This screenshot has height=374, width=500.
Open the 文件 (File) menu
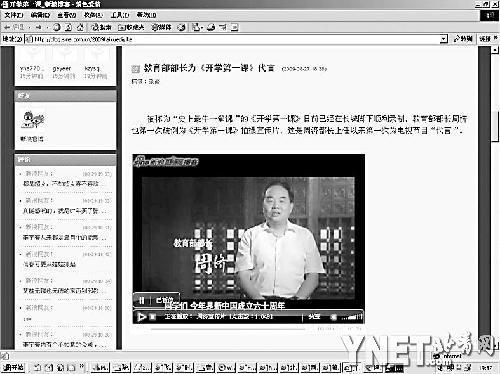pyautogui.click(x=14, y=15)
